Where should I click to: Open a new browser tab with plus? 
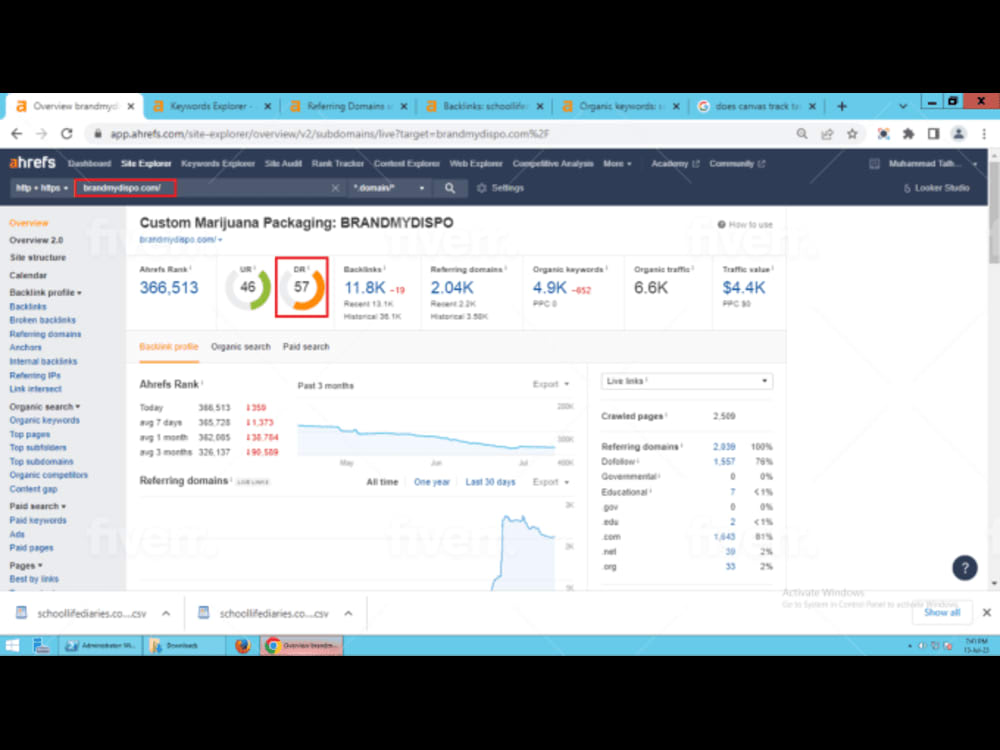[x=842, y=107]
